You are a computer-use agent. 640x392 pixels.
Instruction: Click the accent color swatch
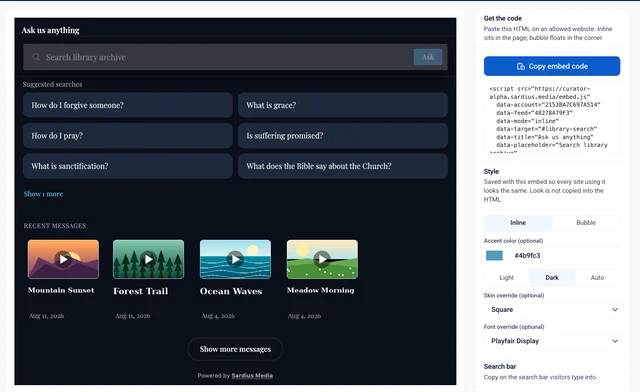[x=494, y=256]
